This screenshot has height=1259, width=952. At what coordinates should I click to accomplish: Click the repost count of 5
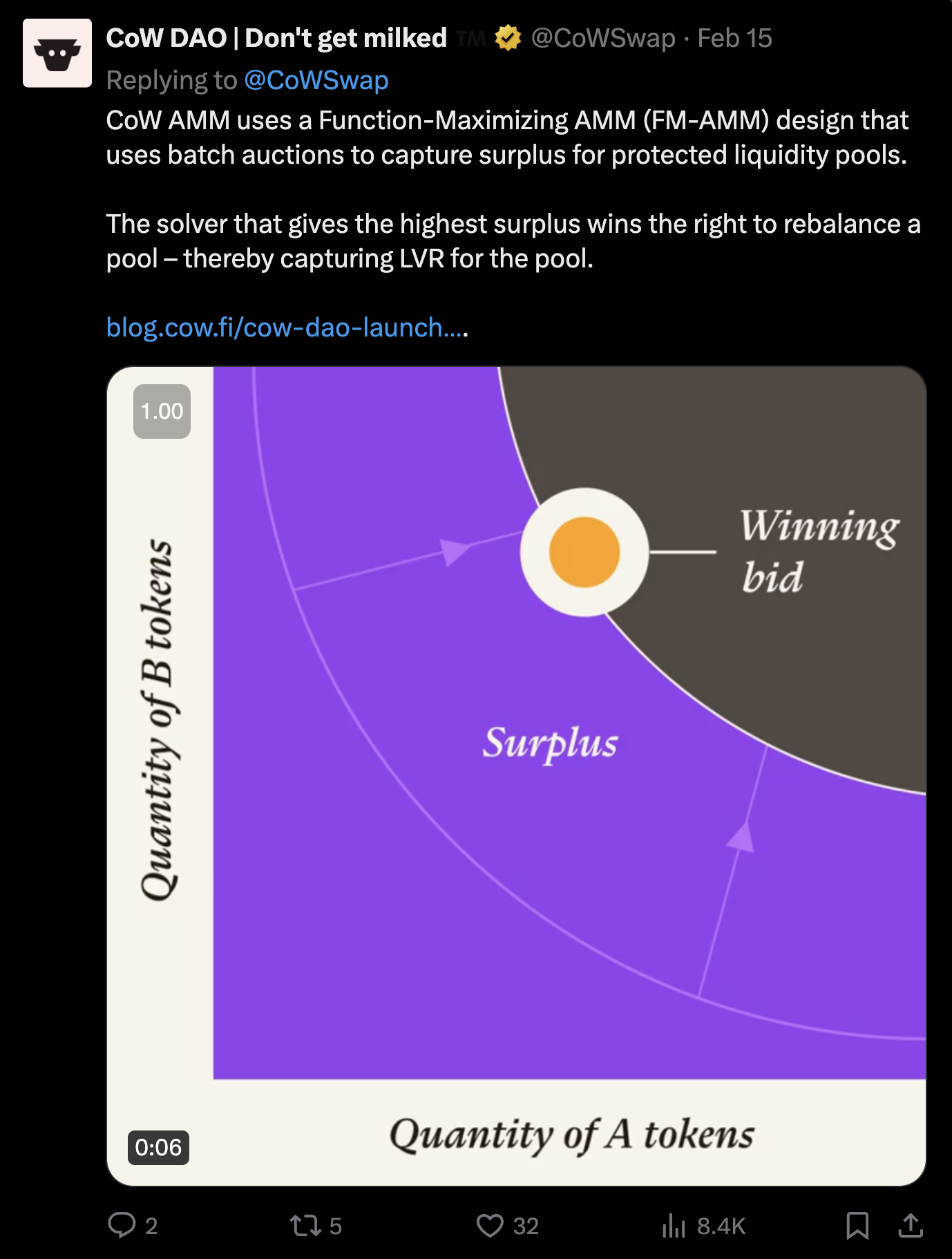point(336,1226)
